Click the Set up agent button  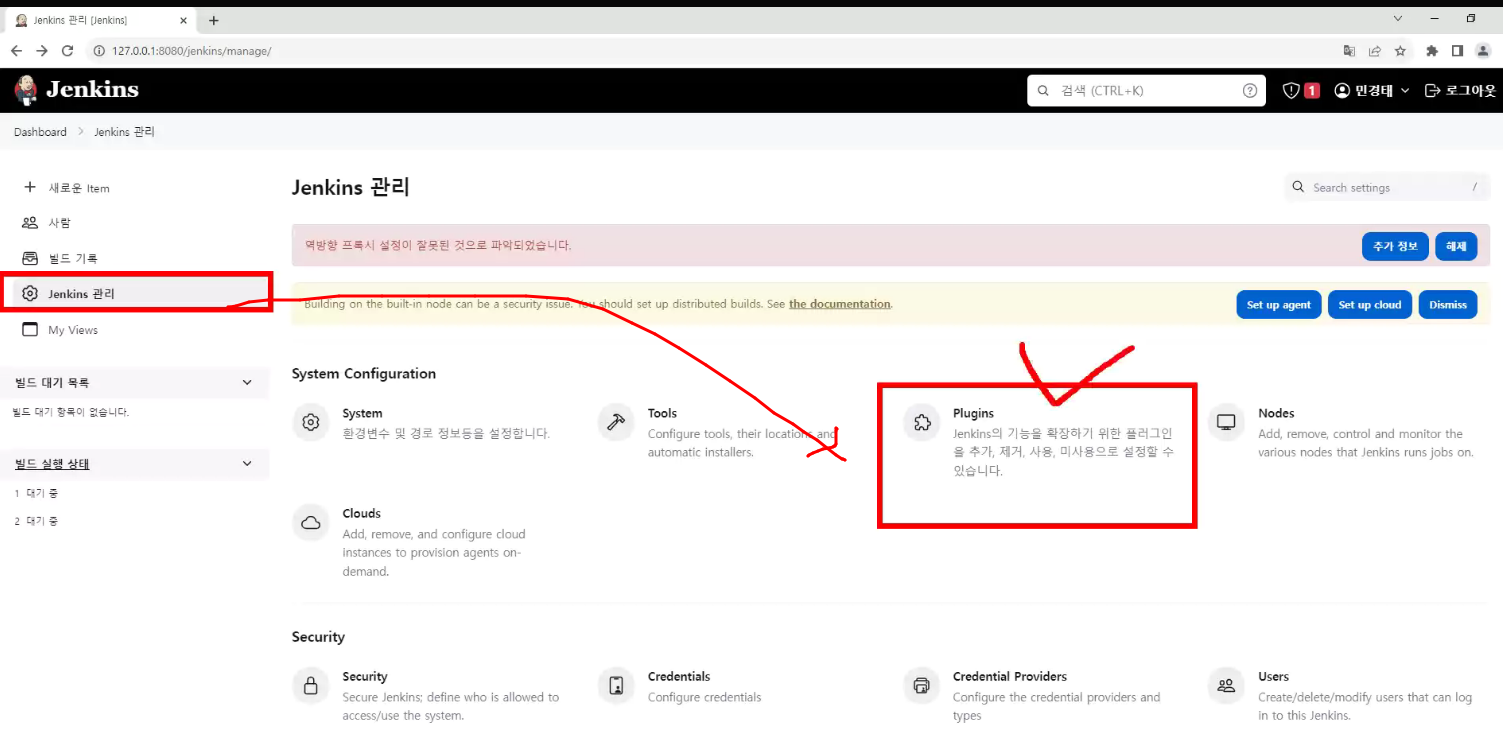coord(1279,305)
